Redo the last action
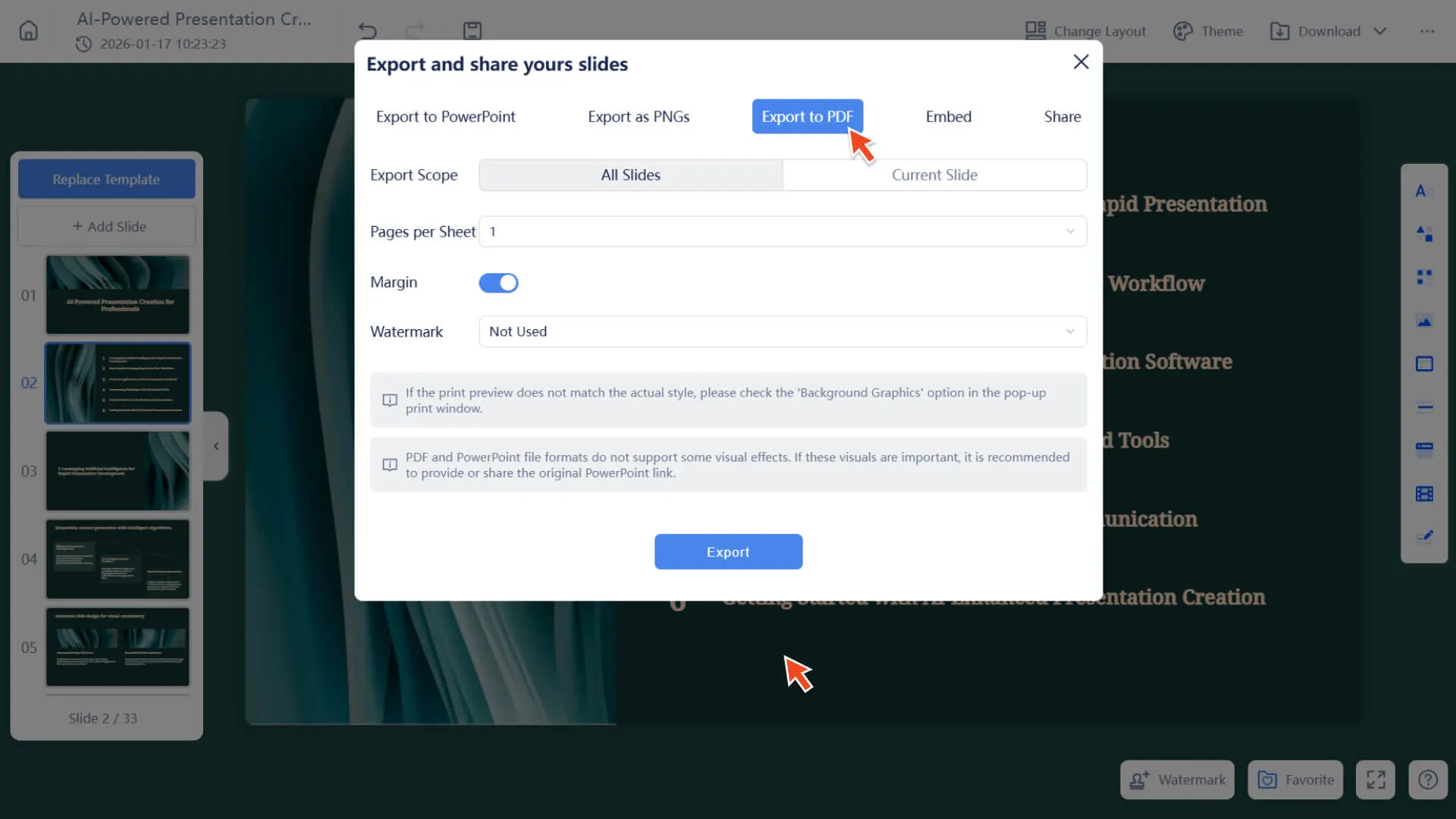This screenshot has height=819, width=1456. click(x=415, y=31)
